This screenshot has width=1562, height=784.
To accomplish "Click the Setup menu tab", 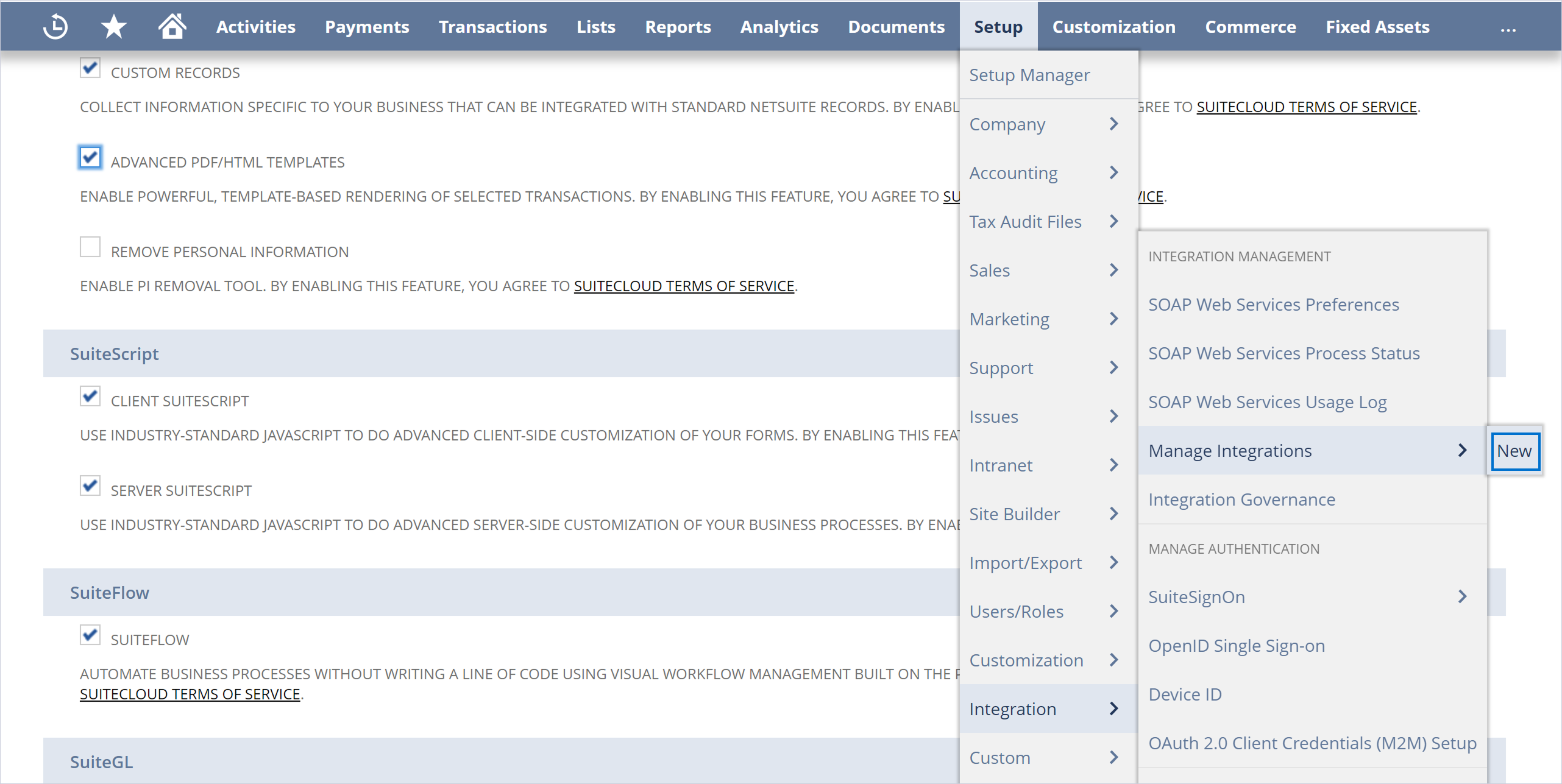I will (x=998, y=27).
